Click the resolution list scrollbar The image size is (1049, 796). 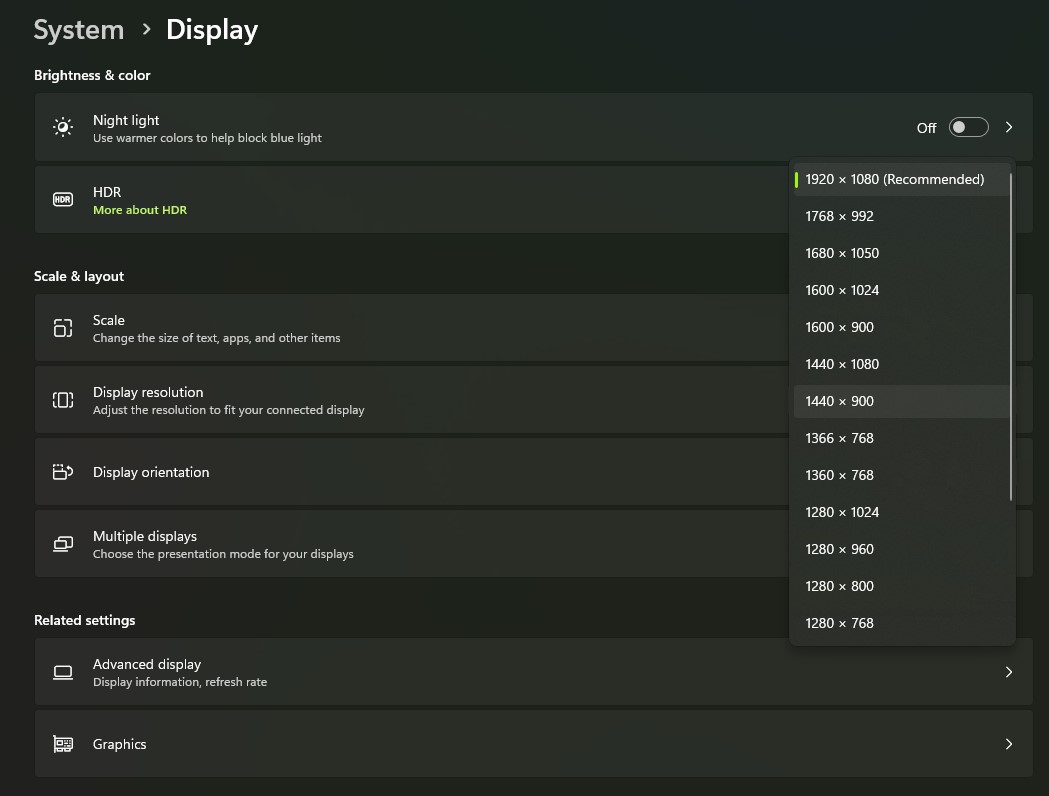point(1010,336)
